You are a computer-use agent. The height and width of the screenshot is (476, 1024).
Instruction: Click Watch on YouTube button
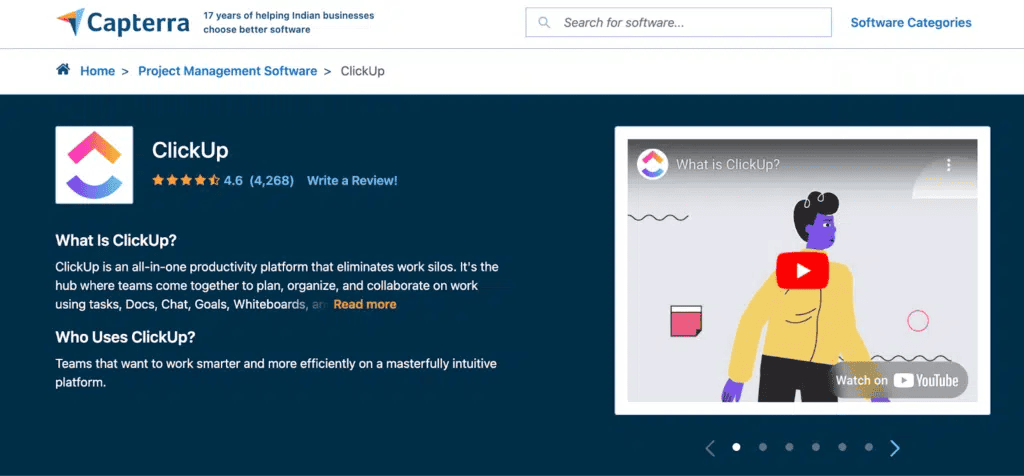point(897,380)
